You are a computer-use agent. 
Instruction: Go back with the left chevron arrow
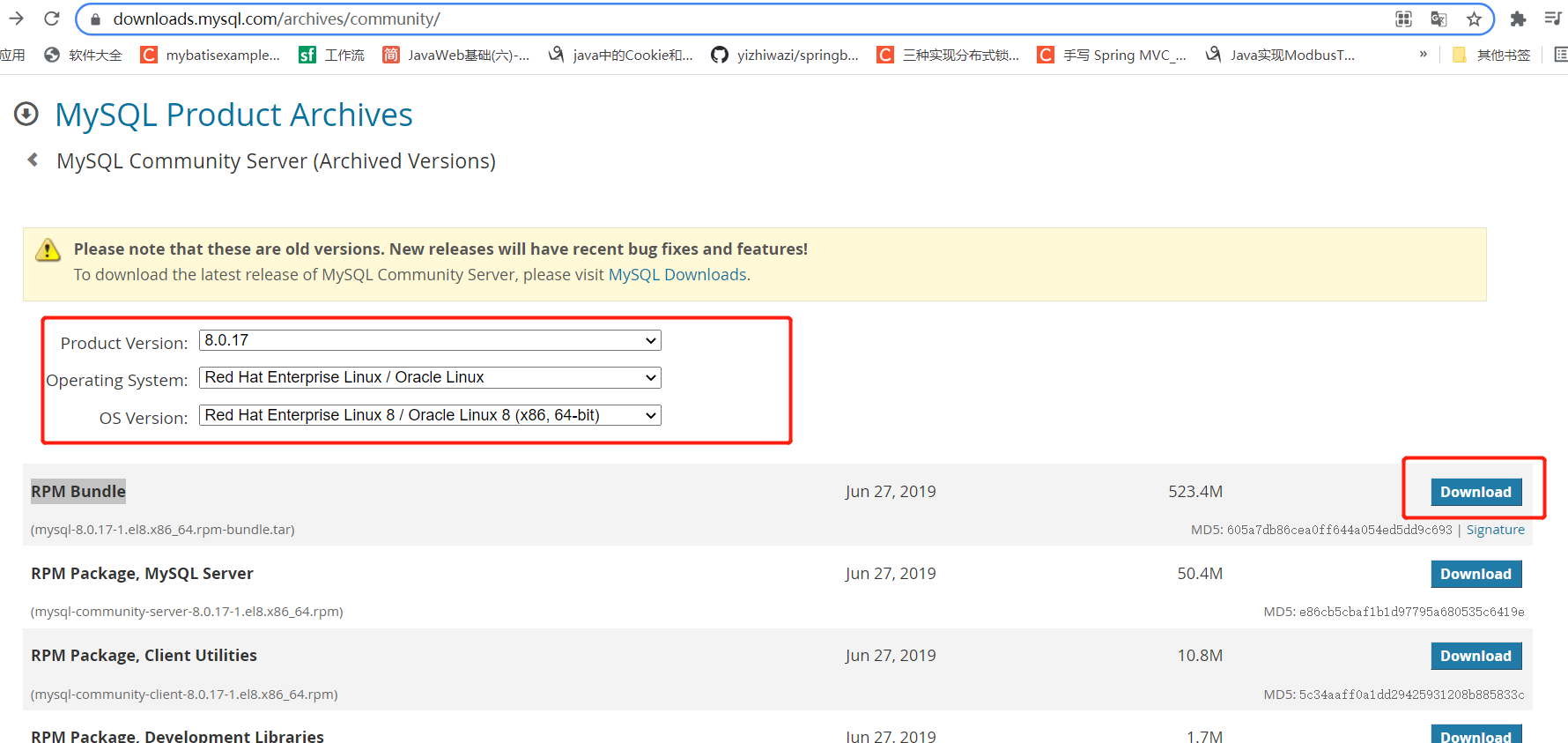tap(33, 160)
